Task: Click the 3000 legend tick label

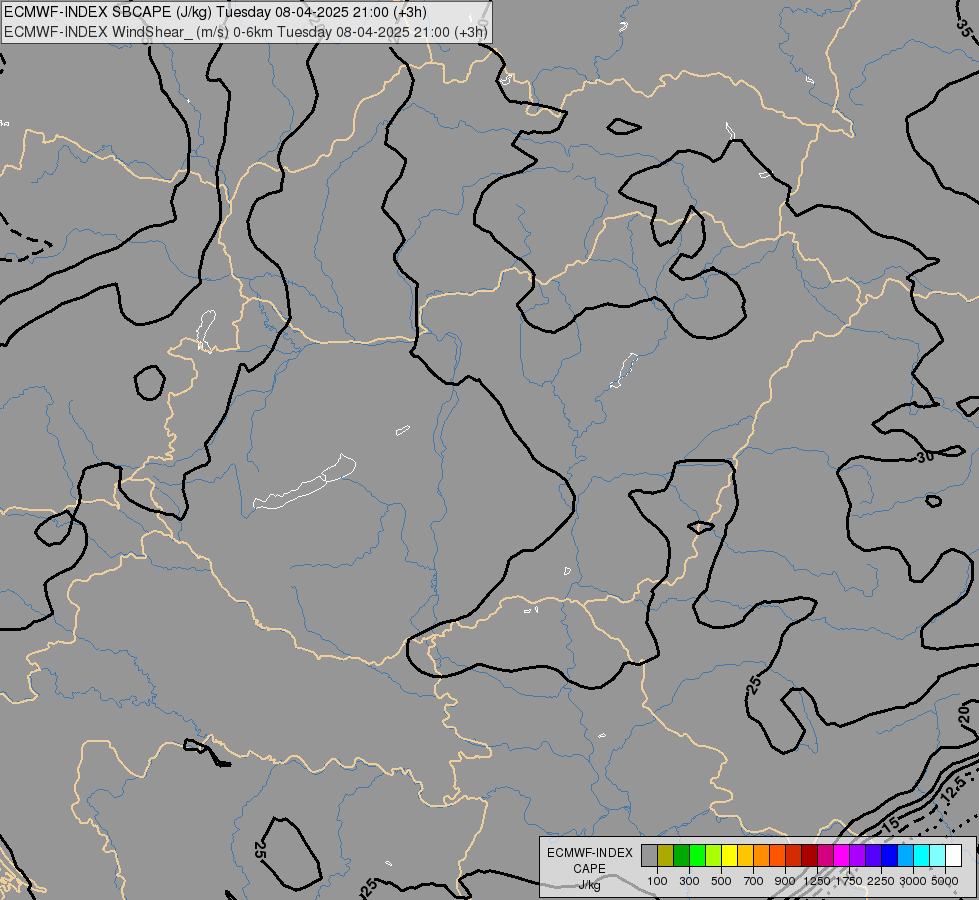Action: coord(913,881)
